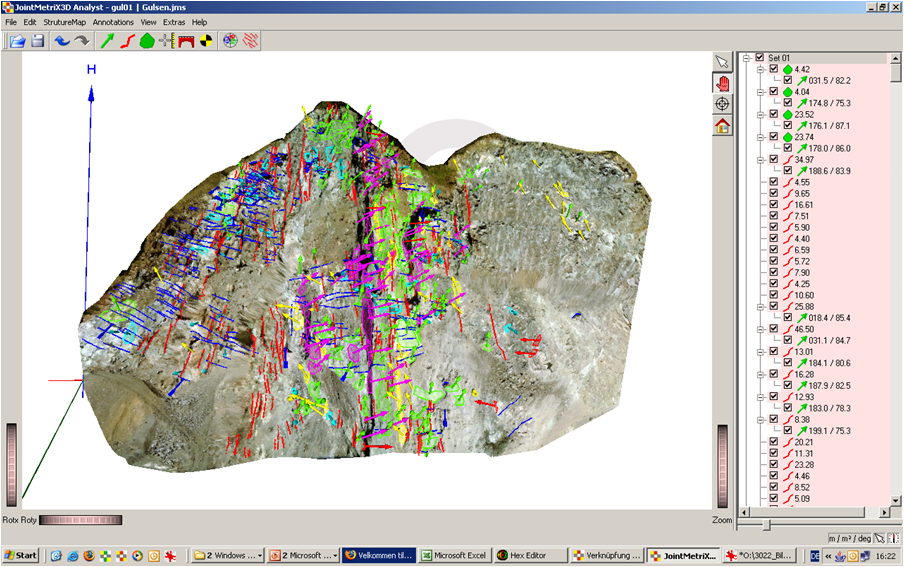Toggle checkbox for trace 16.61
The width and height of the screenshot is (904, 567).
coord(774,204)
